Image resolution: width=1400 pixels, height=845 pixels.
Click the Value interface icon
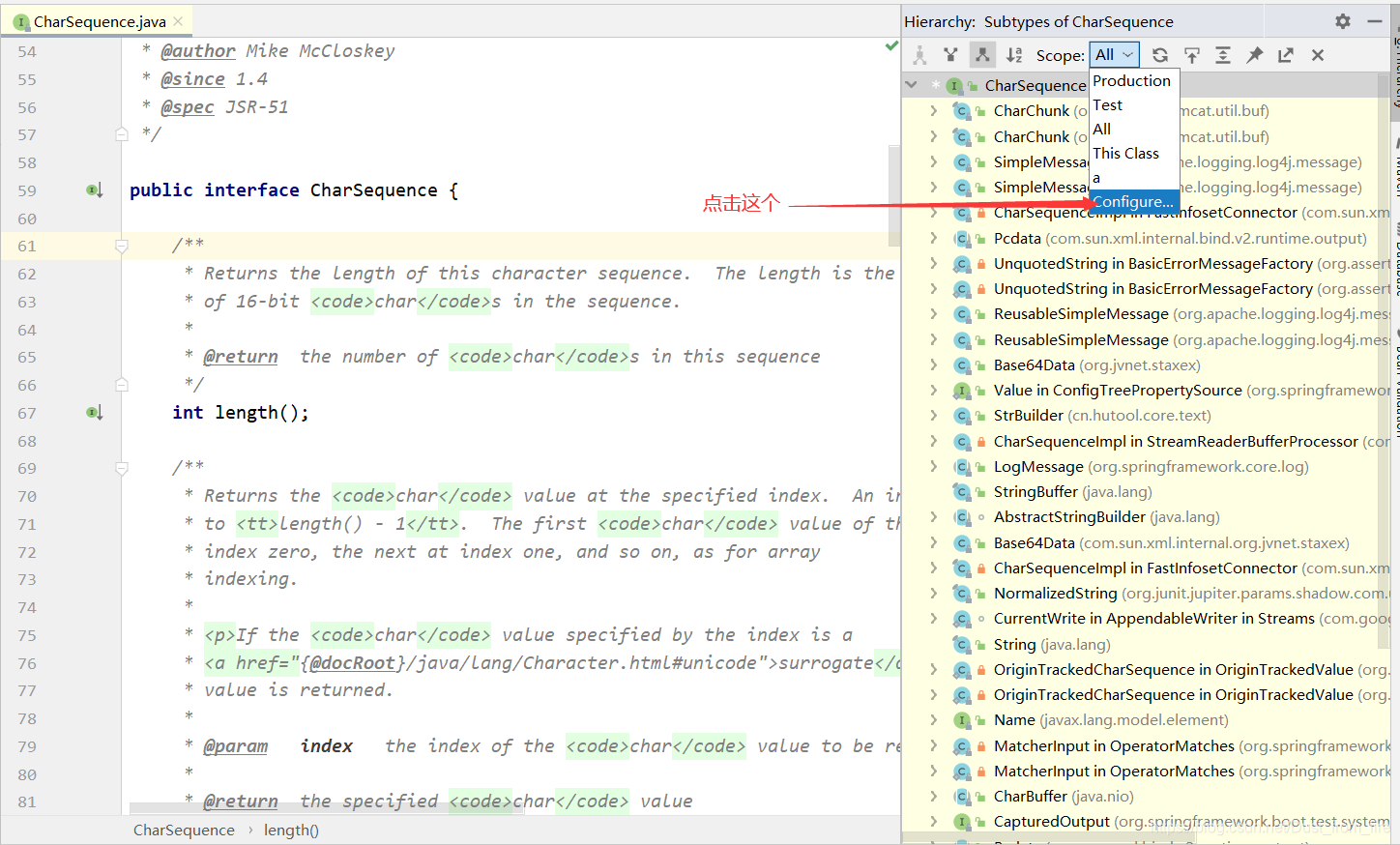click(962, 391)
